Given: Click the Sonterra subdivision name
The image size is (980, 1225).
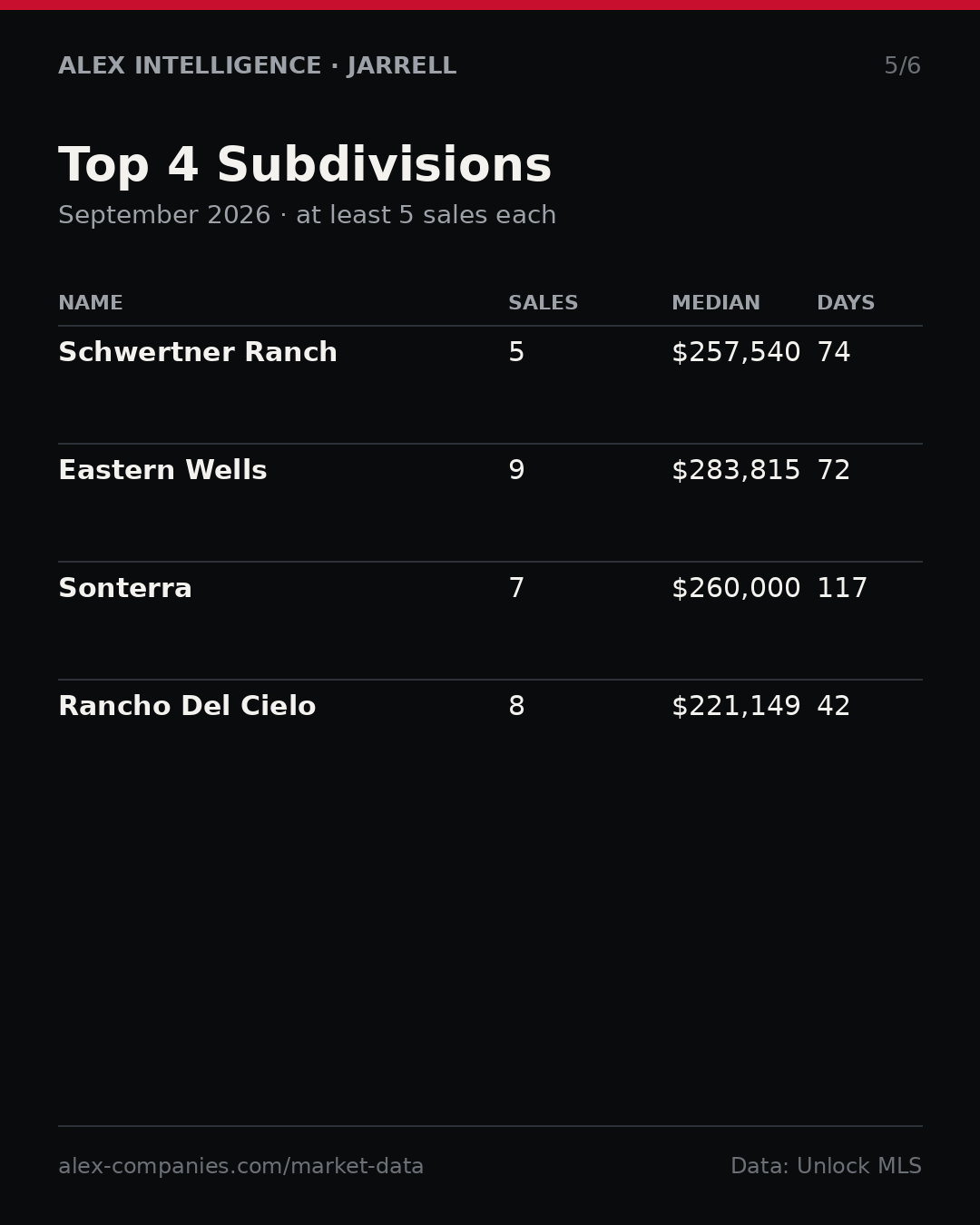Looking at the screenshot, I should pos(125,589).
